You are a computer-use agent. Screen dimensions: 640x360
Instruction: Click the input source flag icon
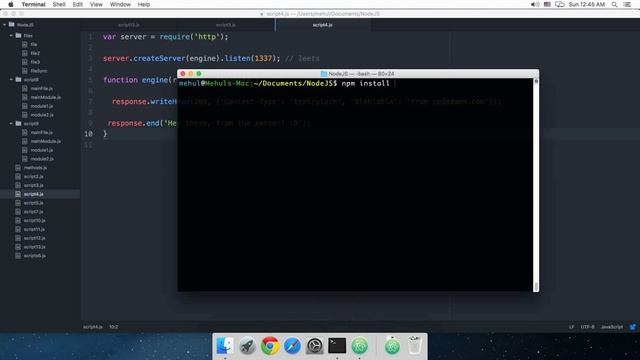[x=547, y=4]
